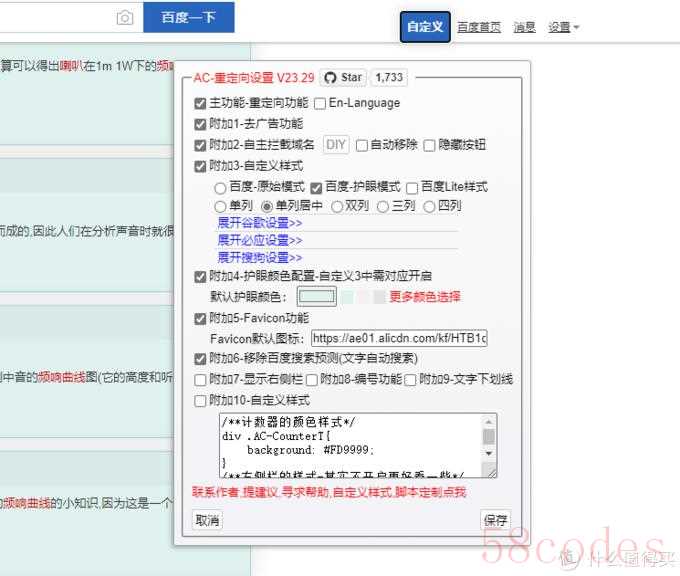Image resolution: width=680 pixels, height=576 pixels.
Task: Toggle 附加4-护眼颜色配置 checkbox
Action: [x=200, y=277]
